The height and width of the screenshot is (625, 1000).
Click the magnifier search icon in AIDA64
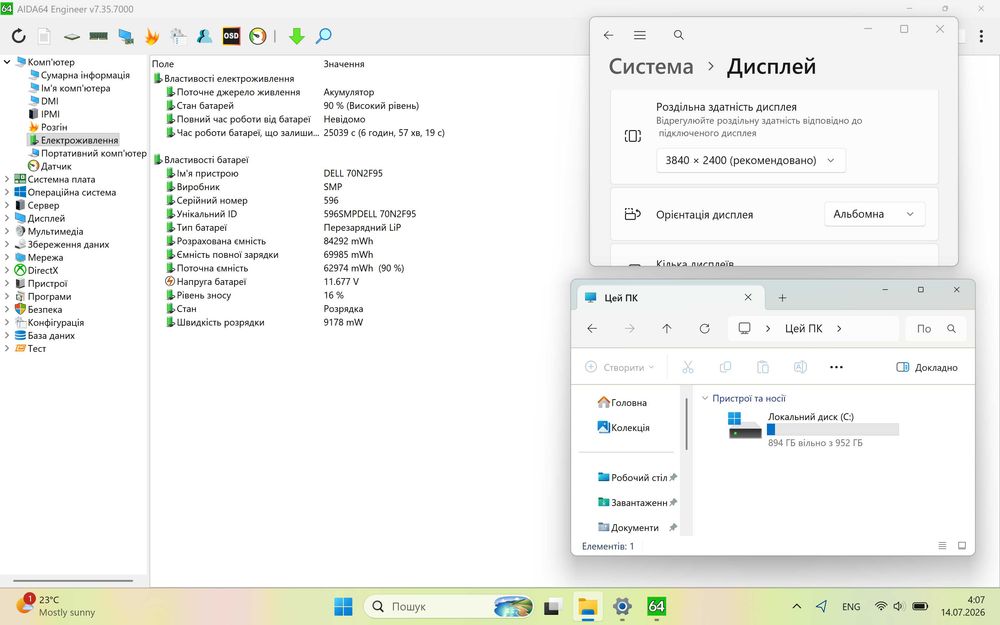323,36
